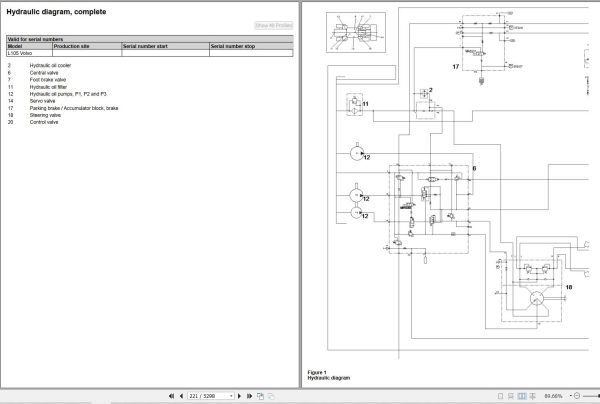Click the topmost pump symbol labeled 12
The height and width of the screenshot is (404, 600).
(x=357, y=153)
